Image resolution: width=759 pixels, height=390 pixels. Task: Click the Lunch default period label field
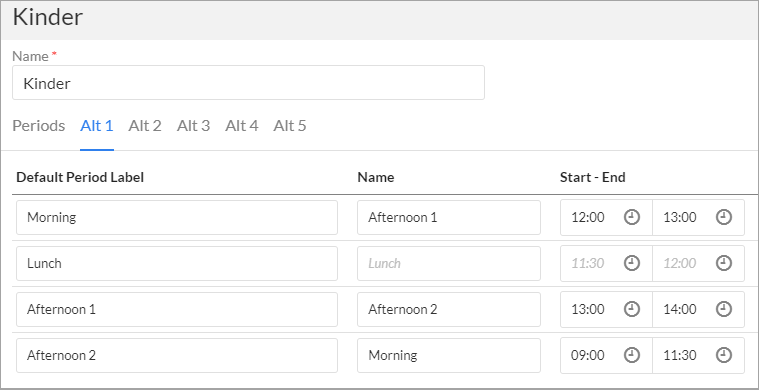[x=177, y=263]
